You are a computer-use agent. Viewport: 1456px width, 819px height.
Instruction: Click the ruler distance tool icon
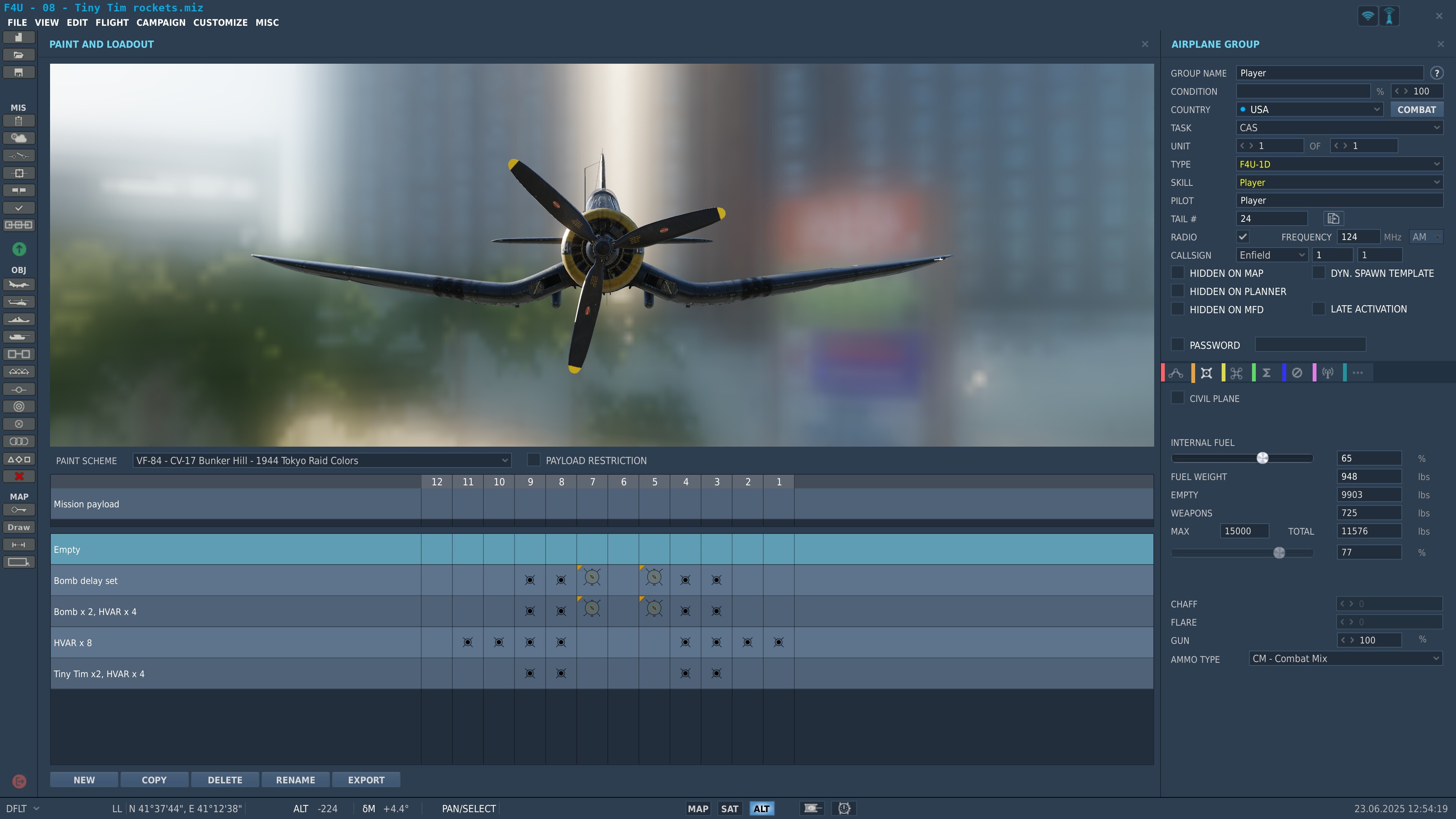(19, 545)
